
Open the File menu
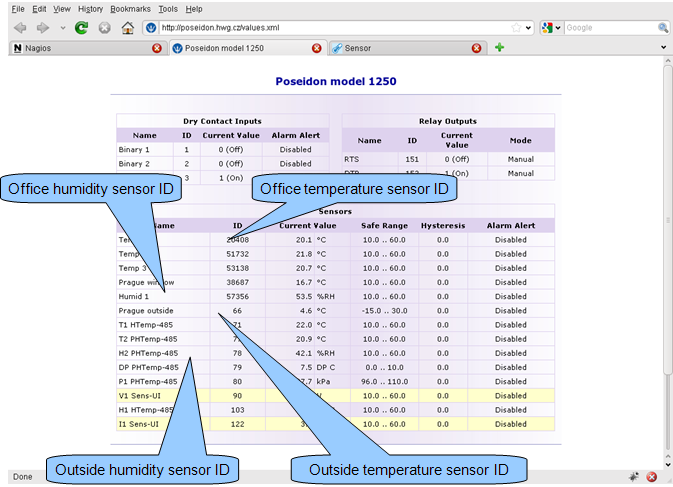18,9
